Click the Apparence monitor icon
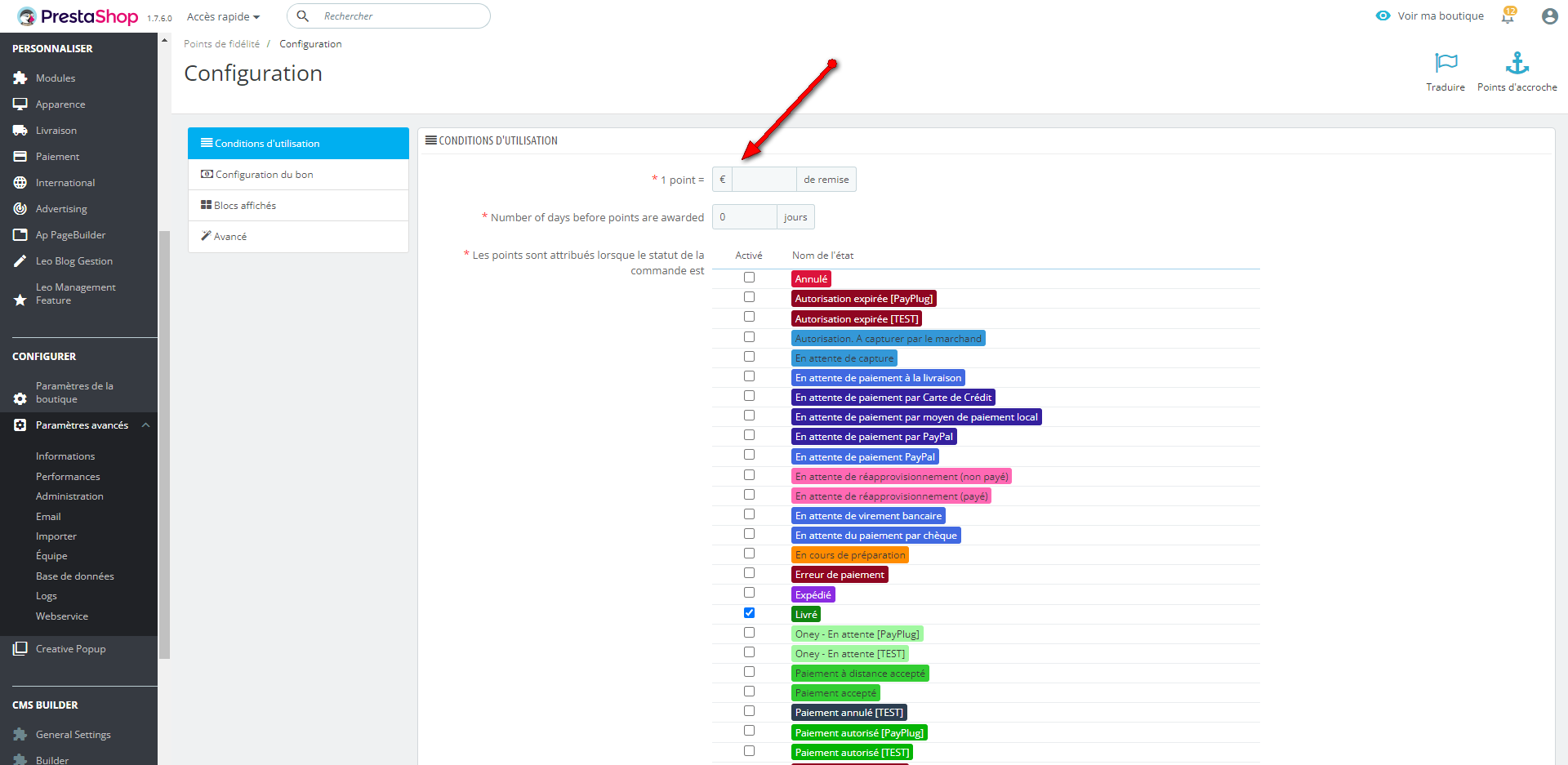 click(20, 105)
